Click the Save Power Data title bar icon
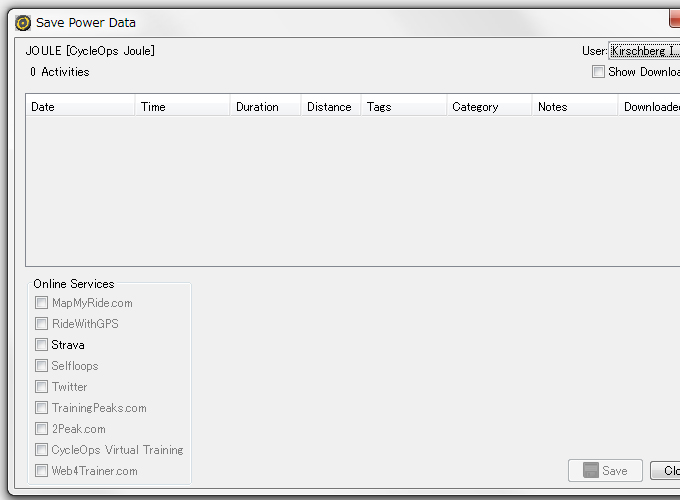This screenshot has height=500, width=680. click(23, 23)
